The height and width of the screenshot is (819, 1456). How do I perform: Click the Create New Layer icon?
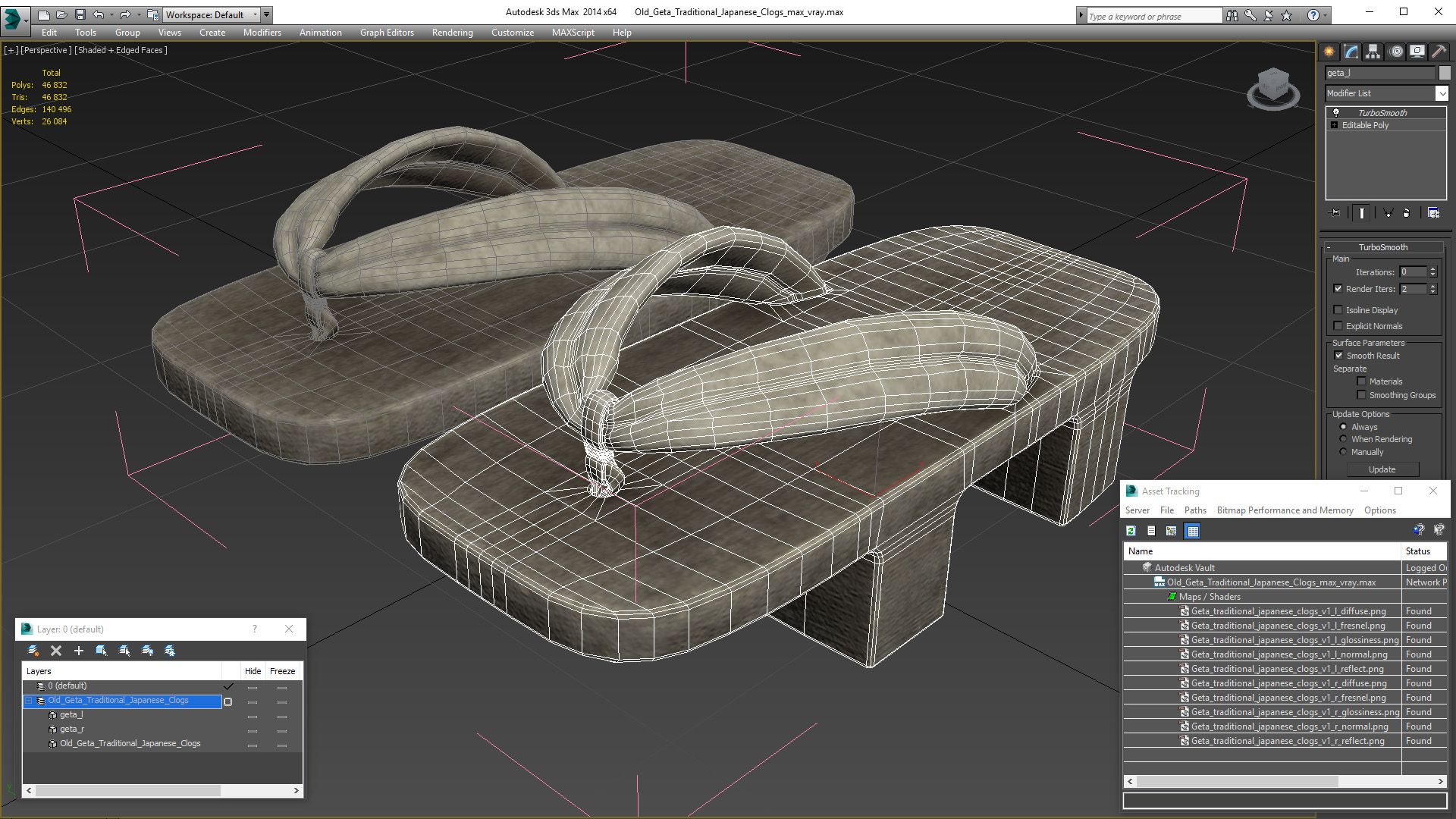pyautogui.click(x=33, y=651)
